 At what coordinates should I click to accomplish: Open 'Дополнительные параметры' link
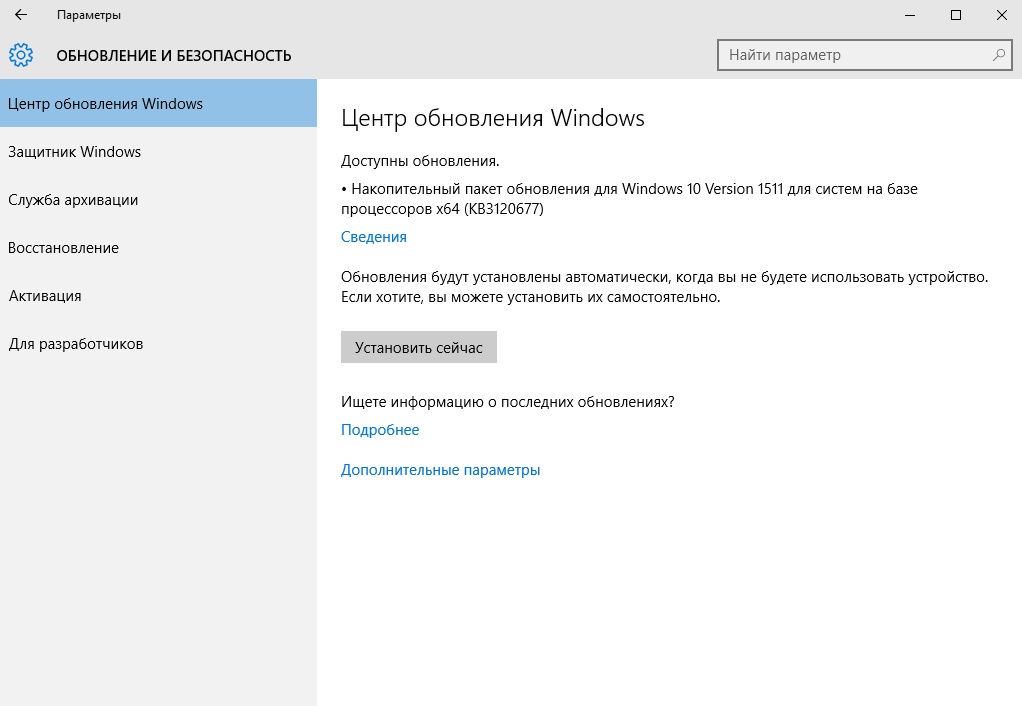click(x=441, y=470)
